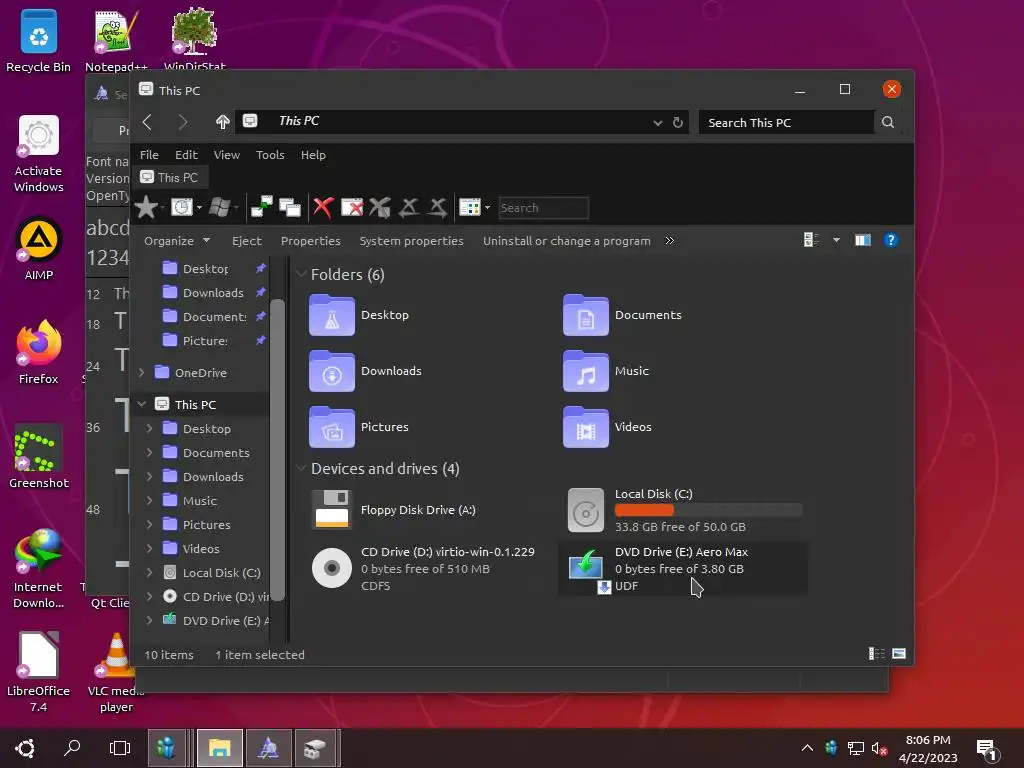The image size is (1024, 768).
Task: Click the close tabs to left arrow icon
Action: (409, 208)
